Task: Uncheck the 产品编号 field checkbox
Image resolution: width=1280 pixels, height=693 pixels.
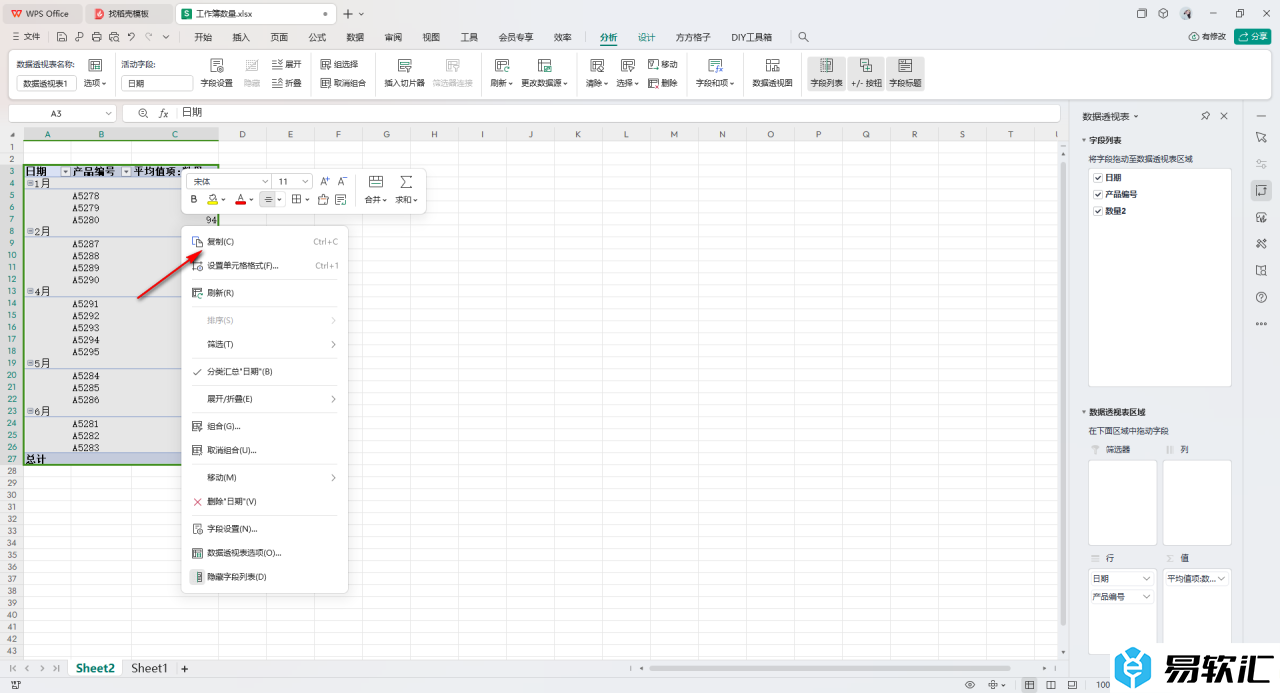Action: tap(1098, 194)
